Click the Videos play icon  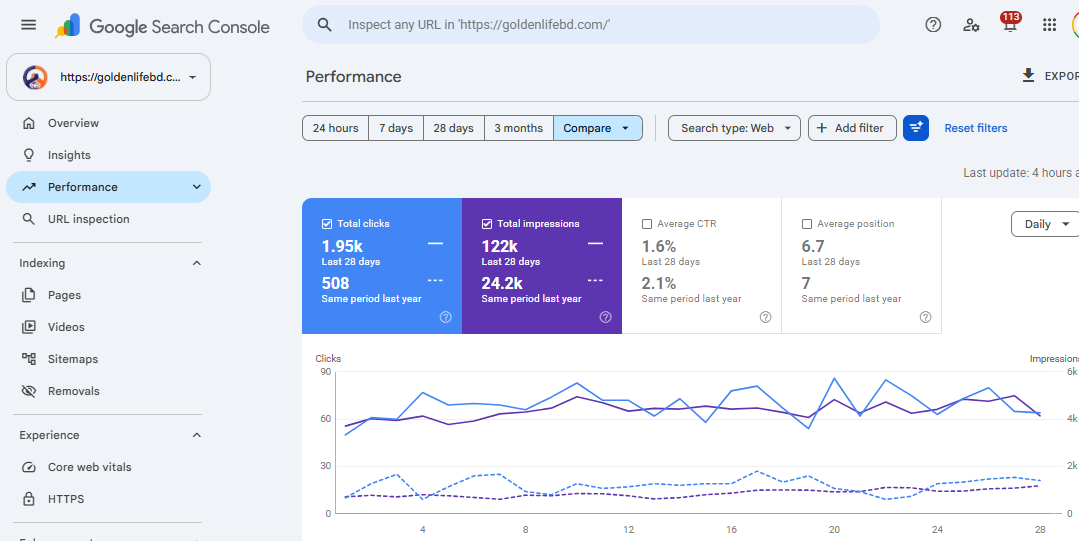click(28, 327)
